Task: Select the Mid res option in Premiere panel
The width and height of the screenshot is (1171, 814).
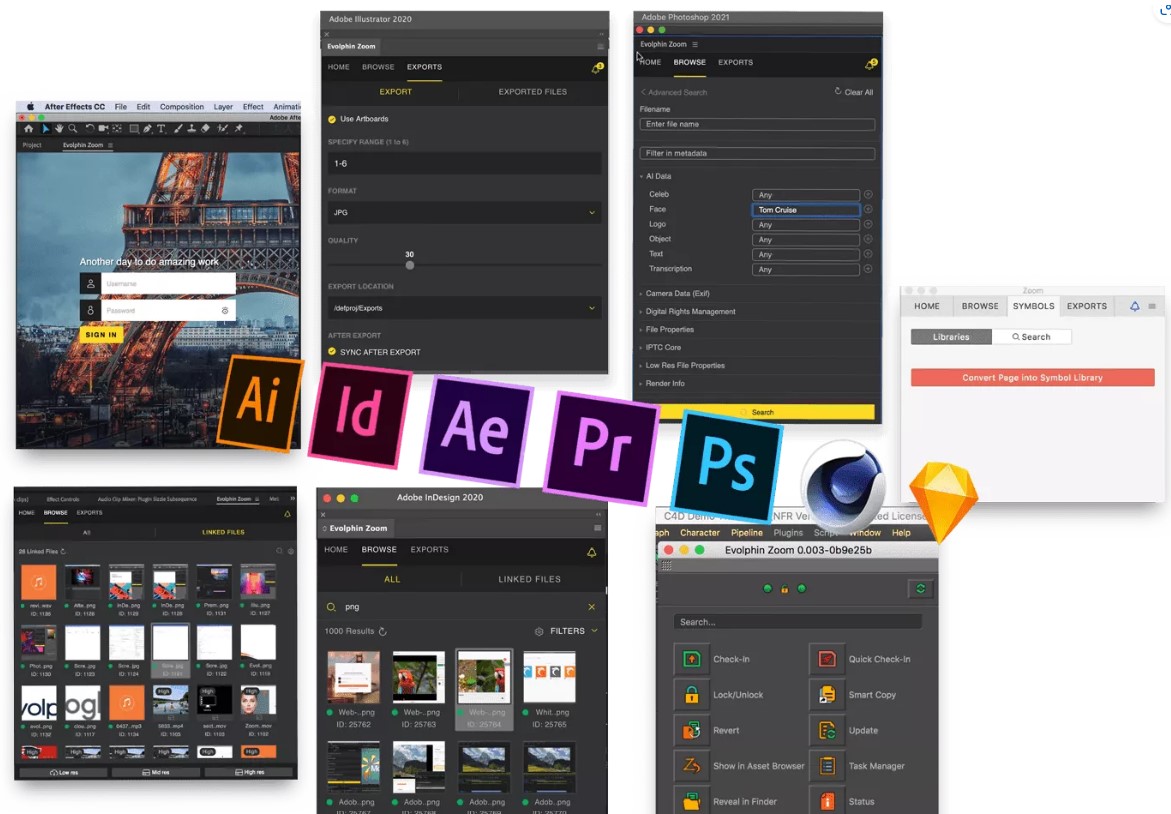Action: click(155, 772)
